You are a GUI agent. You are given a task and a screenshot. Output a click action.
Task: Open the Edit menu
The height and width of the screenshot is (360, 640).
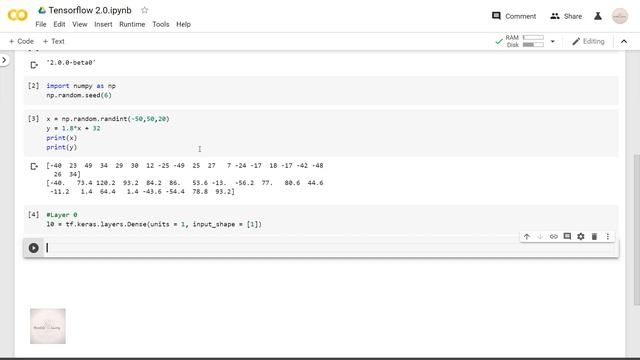(59, 24)
